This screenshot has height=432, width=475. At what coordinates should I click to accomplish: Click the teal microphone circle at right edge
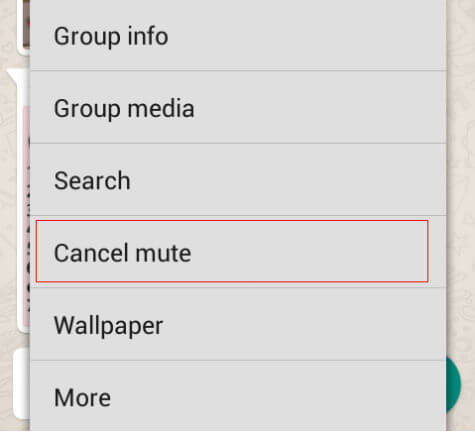click(x=454, y=385)
